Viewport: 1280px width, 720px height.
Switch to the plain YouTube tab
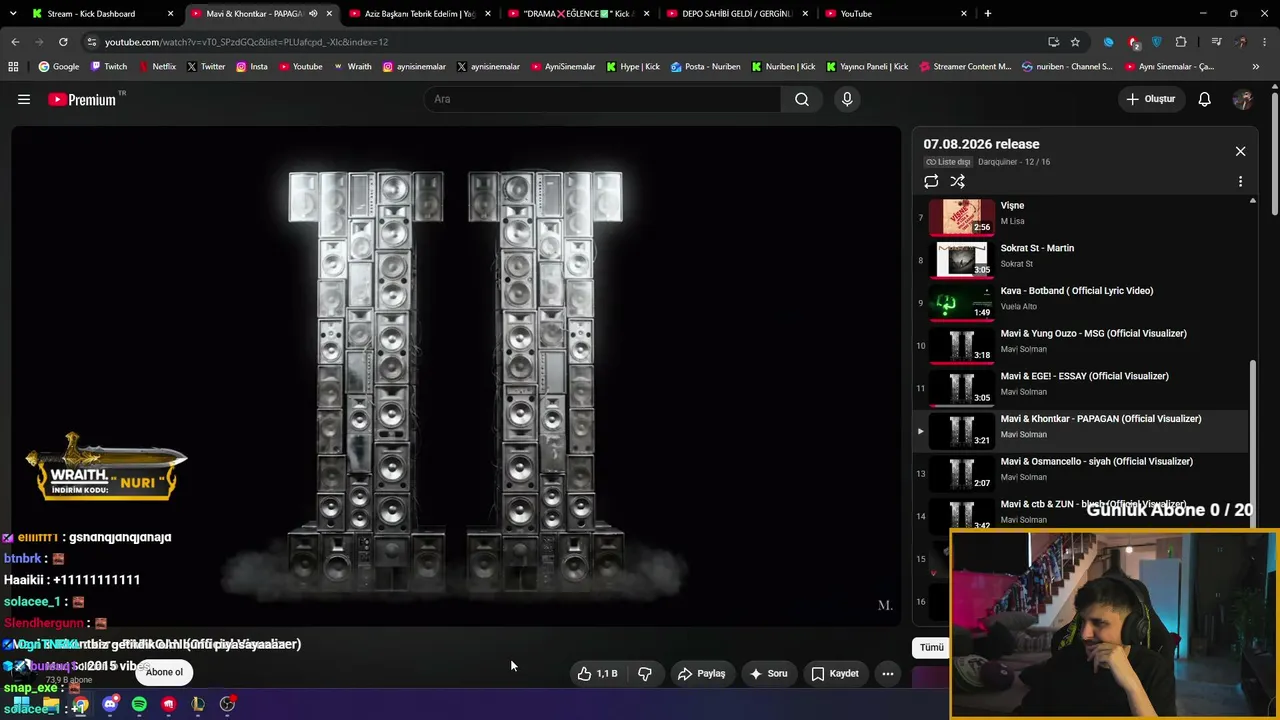point(895,14)
